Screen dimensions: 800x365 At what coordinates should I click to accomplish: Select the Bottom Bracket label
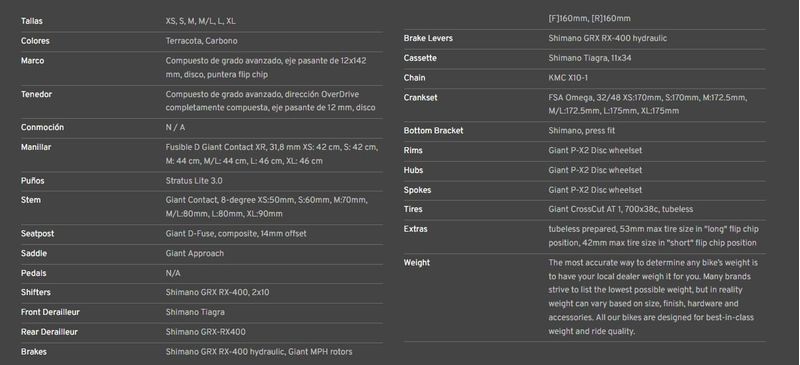coord(433,131)
